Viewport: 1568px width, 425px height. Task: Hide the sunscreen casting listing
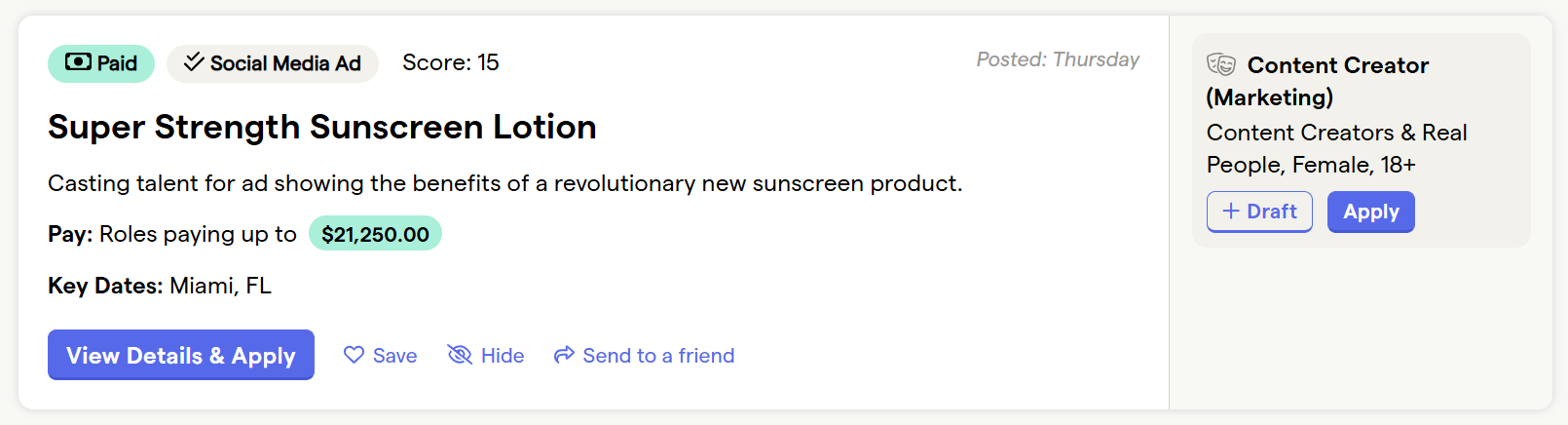click(x=486, y=355)
